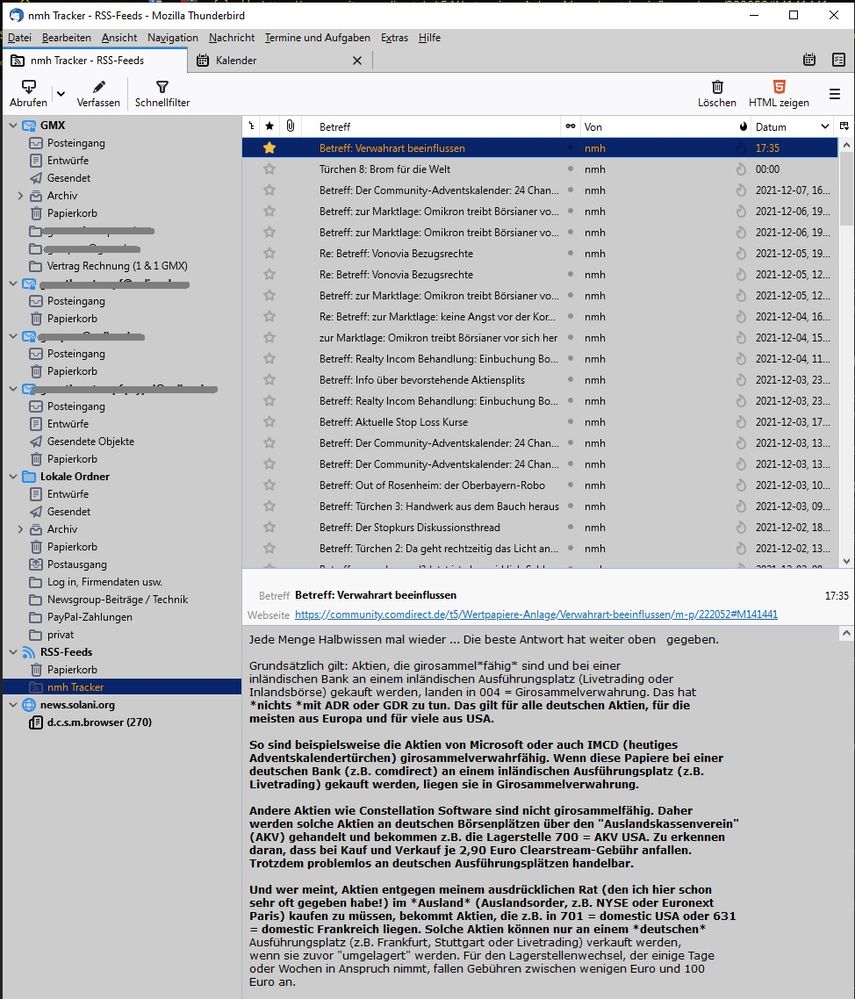
Task: Switch to the Kalender tab
Action: coord(236,61)
